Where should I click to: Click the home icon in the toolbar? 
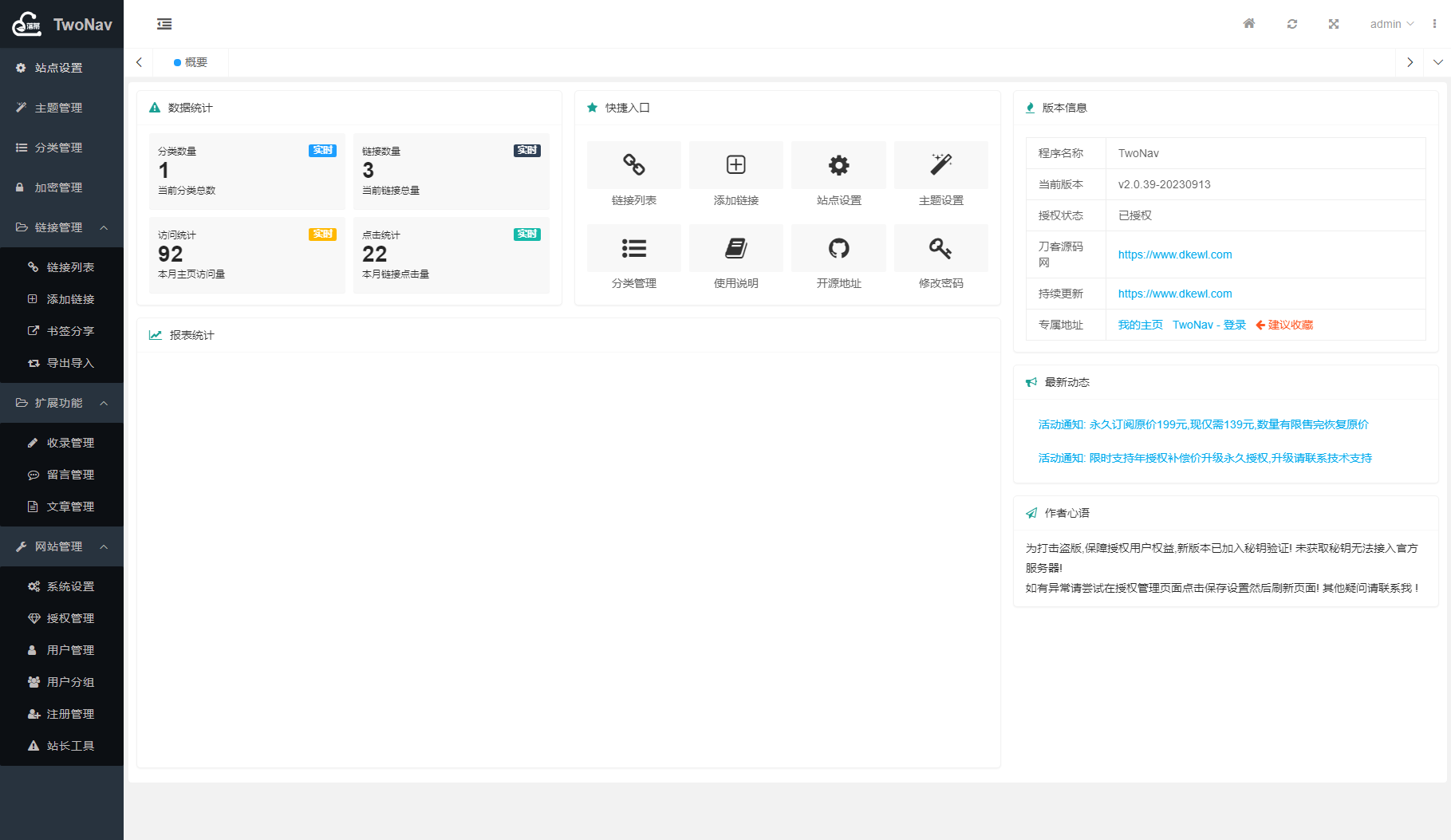pyautogui.click(x=1248, y=23)
